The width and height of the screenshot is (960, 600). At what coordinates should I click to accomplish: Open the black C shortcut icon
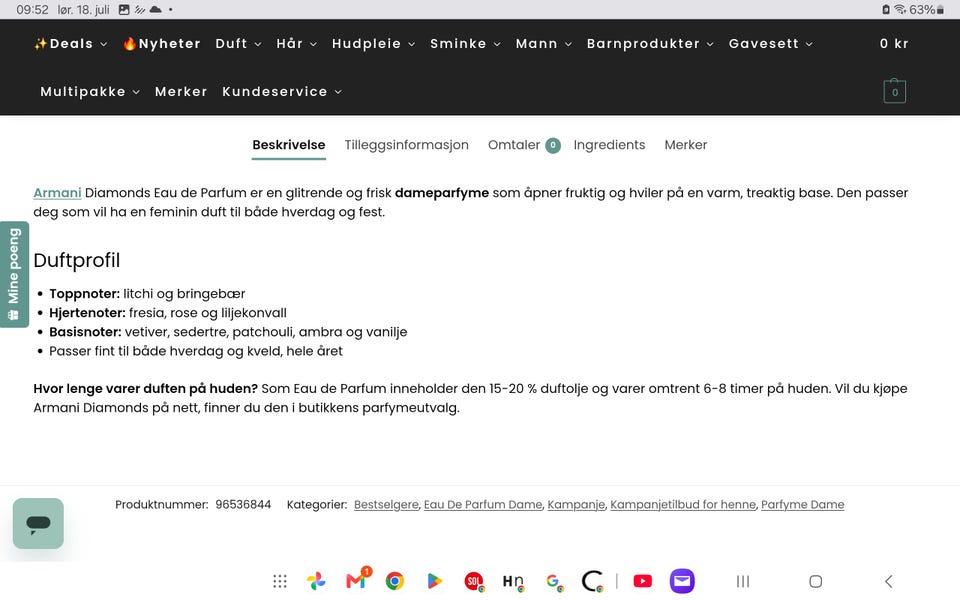tap(593, 581)
